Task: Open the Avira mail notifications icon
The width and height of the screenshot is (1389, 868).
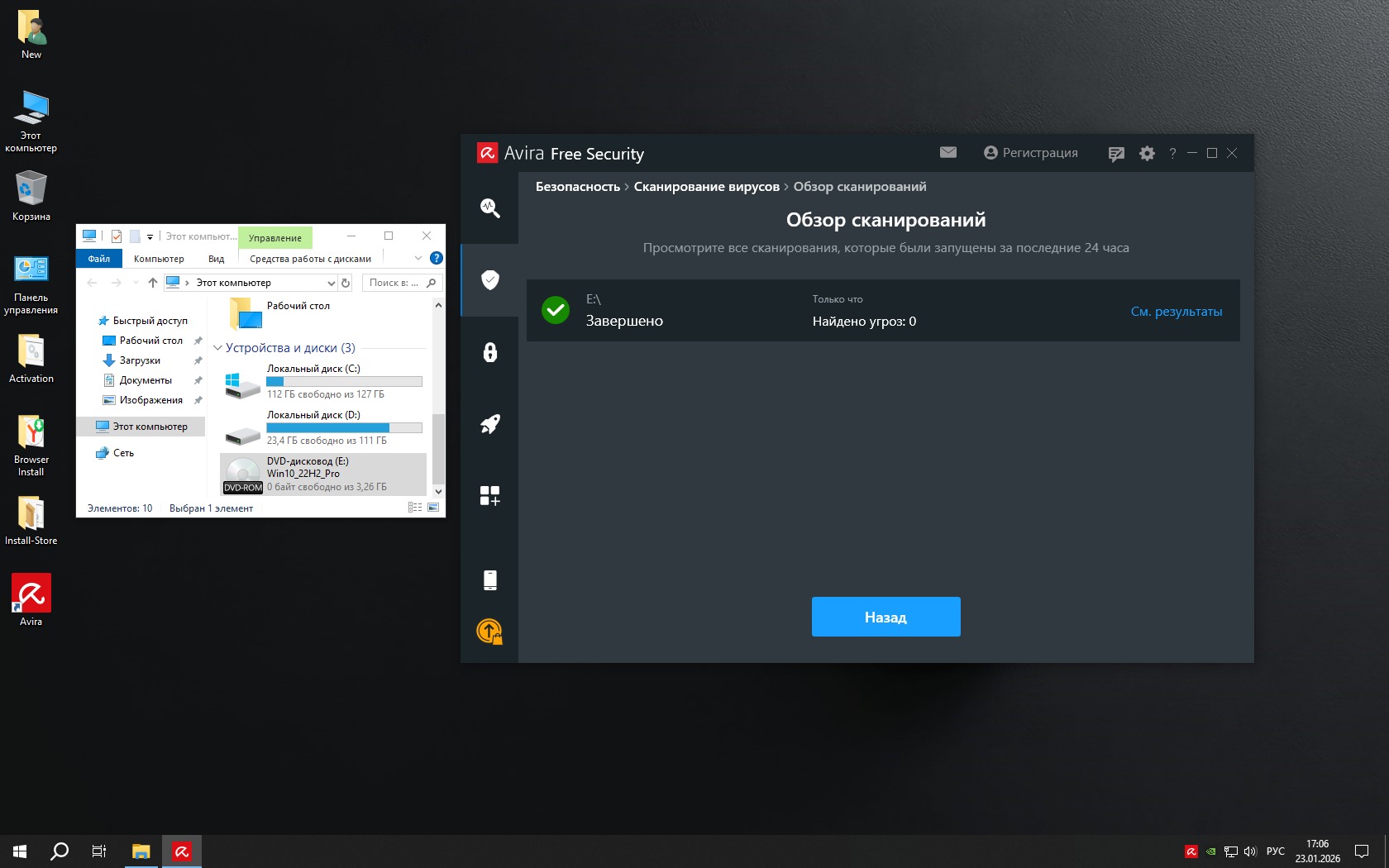Action: (948, 153)
